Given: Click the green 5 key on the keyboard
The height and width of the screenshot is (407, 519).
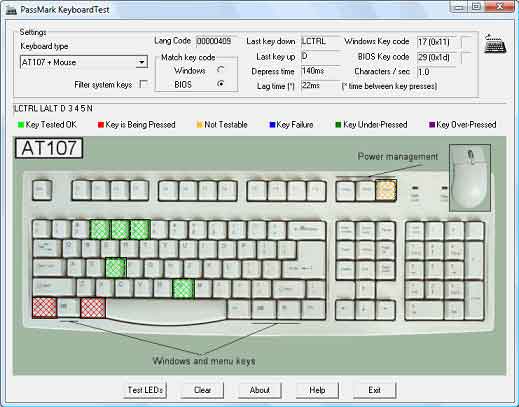Looking at the screenshot, I should tap(140, 230).
